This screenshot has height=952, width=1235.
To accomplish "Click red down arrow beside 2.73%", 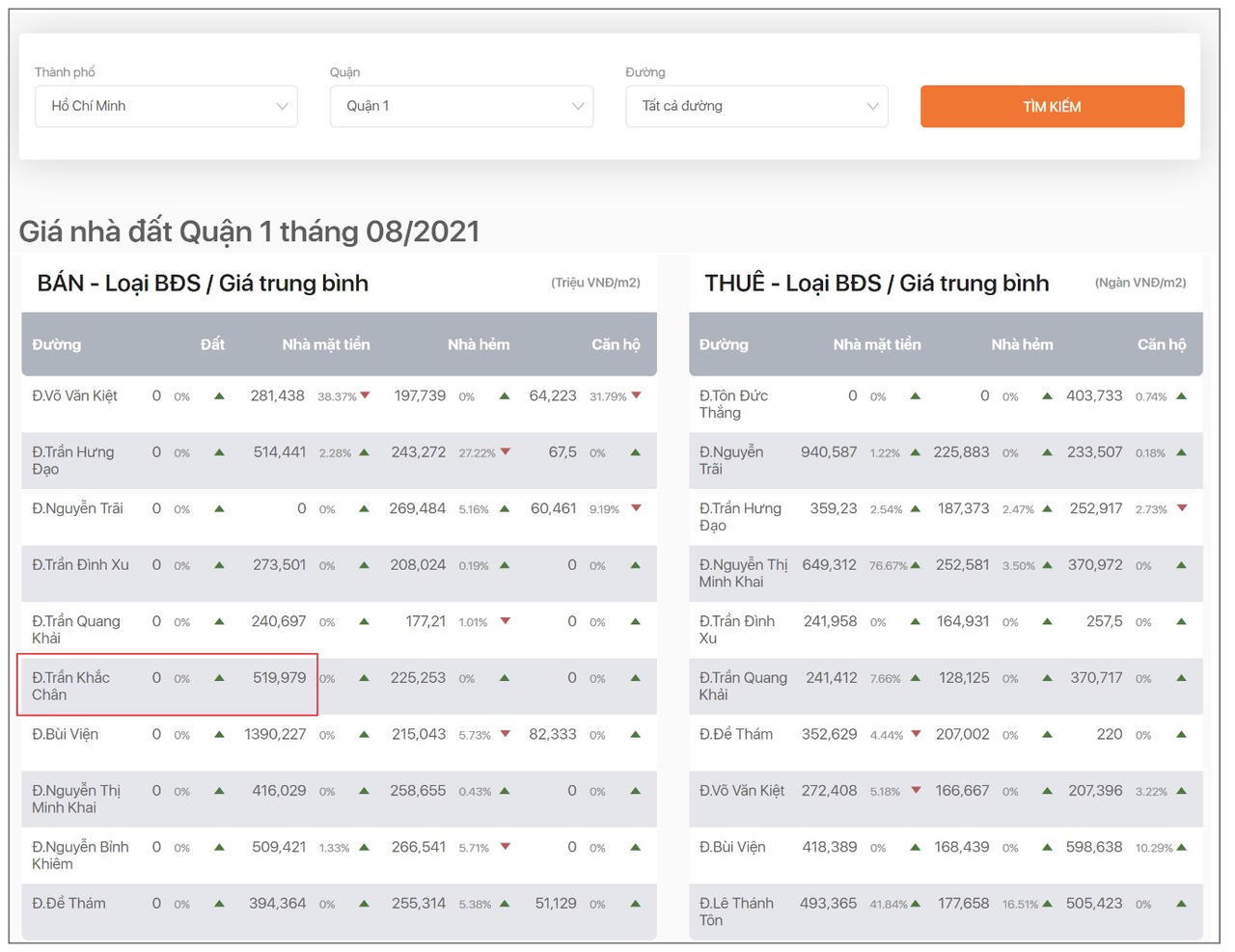I will pyautogui.click(x=1182, y=508).
